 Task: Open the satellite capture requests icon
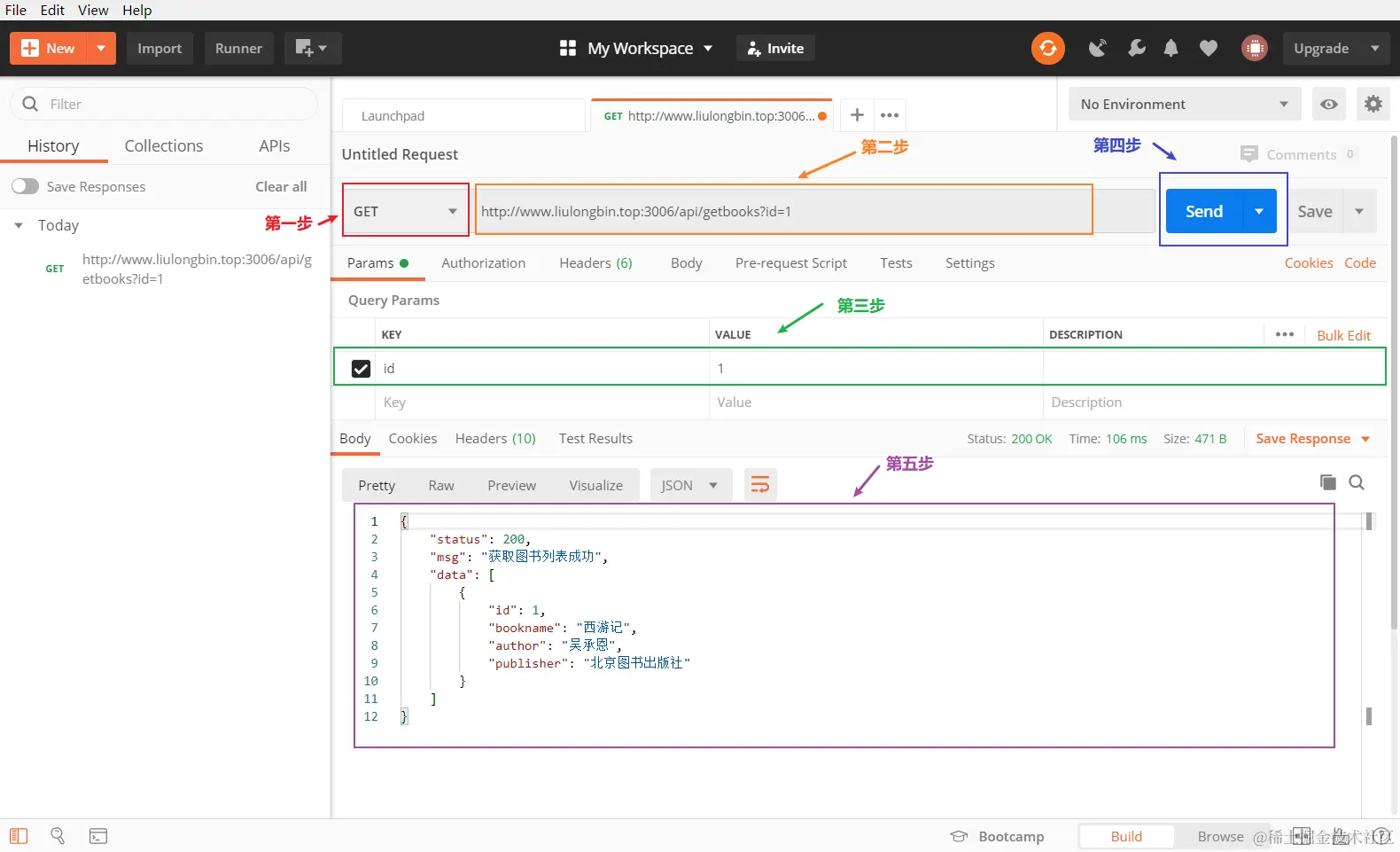tap(1097, 48)
